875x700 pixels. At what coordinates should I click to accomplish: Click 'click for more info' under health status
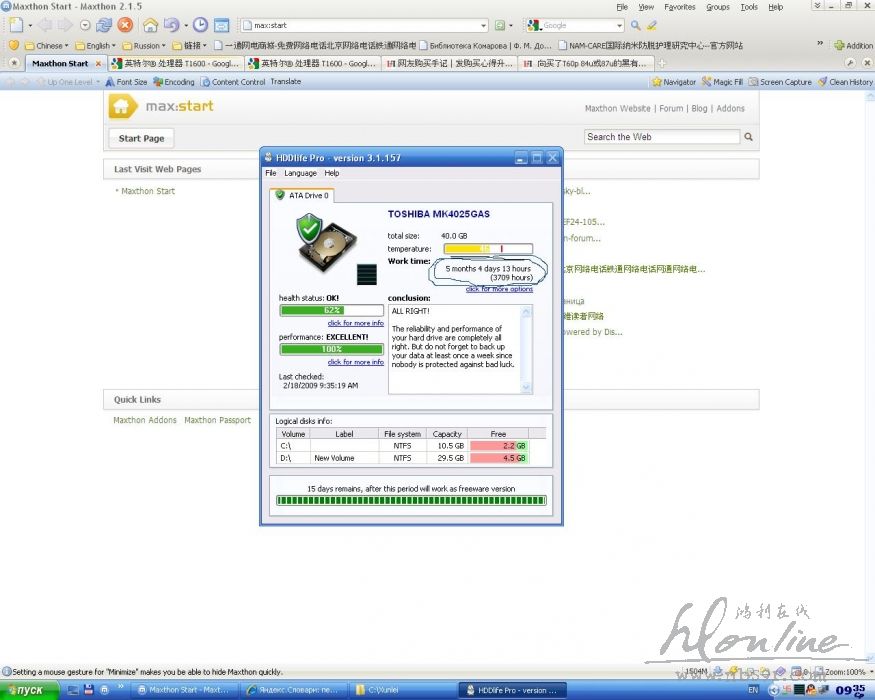(355, 323)
